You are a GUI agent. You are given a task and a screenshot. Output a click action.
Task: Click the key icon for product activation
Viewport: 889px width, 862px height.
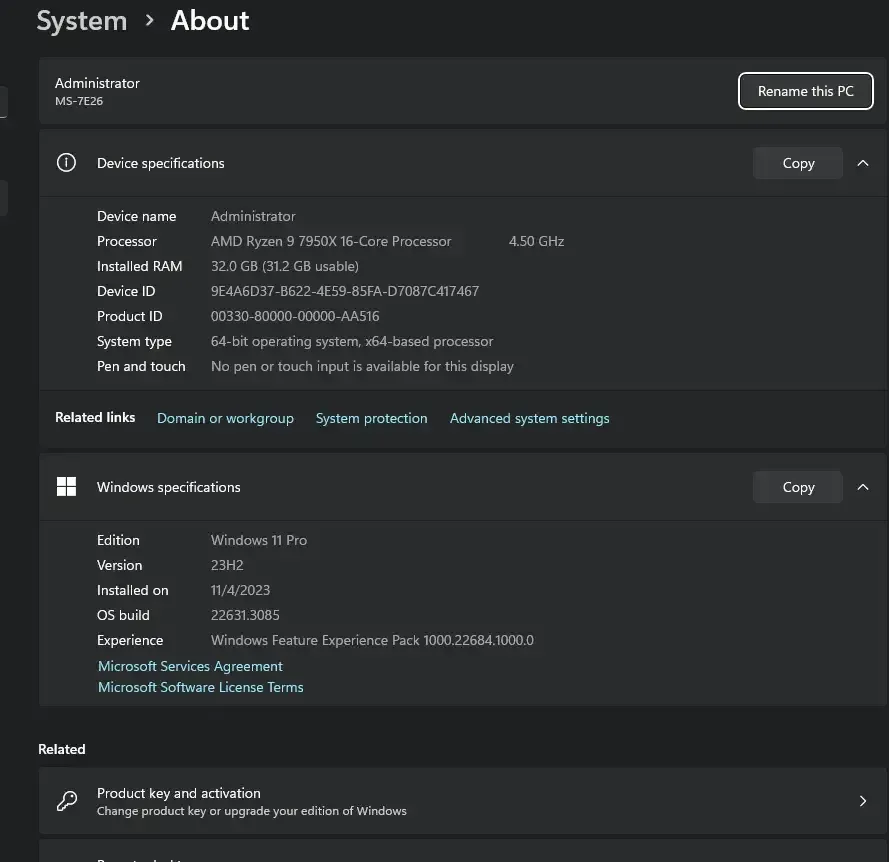click(x=66, y=801)
